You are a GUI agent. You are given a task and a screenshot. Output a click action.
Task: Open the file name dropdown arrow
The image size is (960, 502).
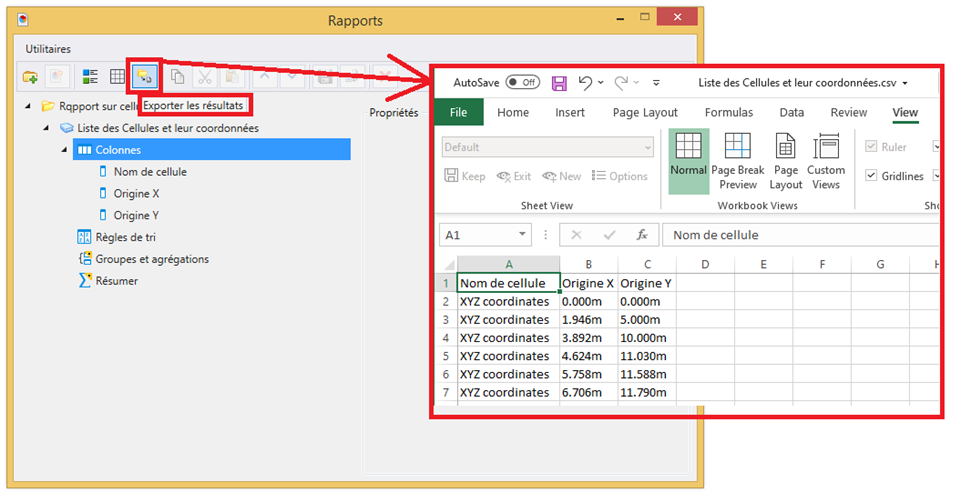point(905,83)
